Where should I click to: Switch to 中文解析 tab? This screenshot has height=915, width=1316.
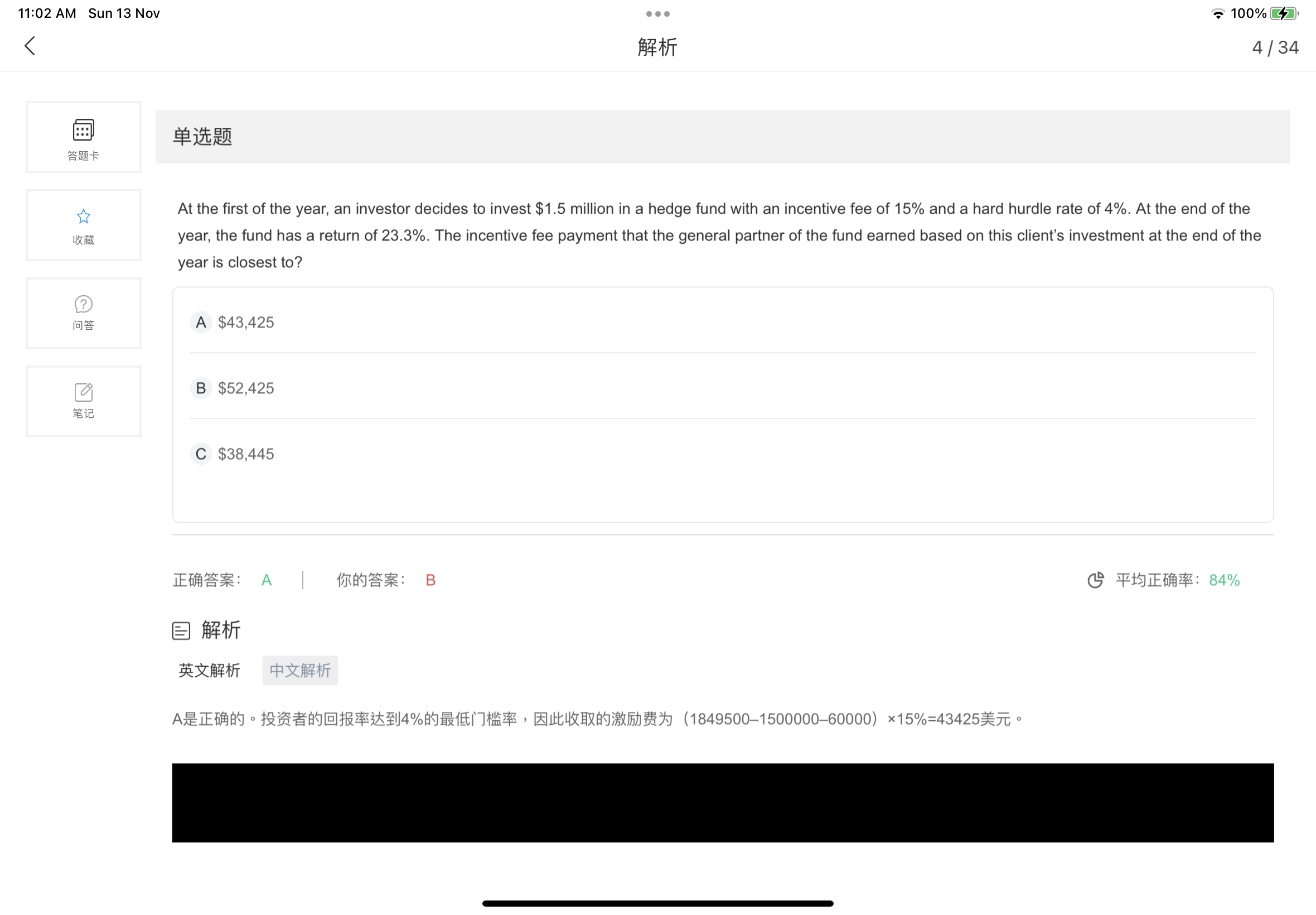click(299, 670)
